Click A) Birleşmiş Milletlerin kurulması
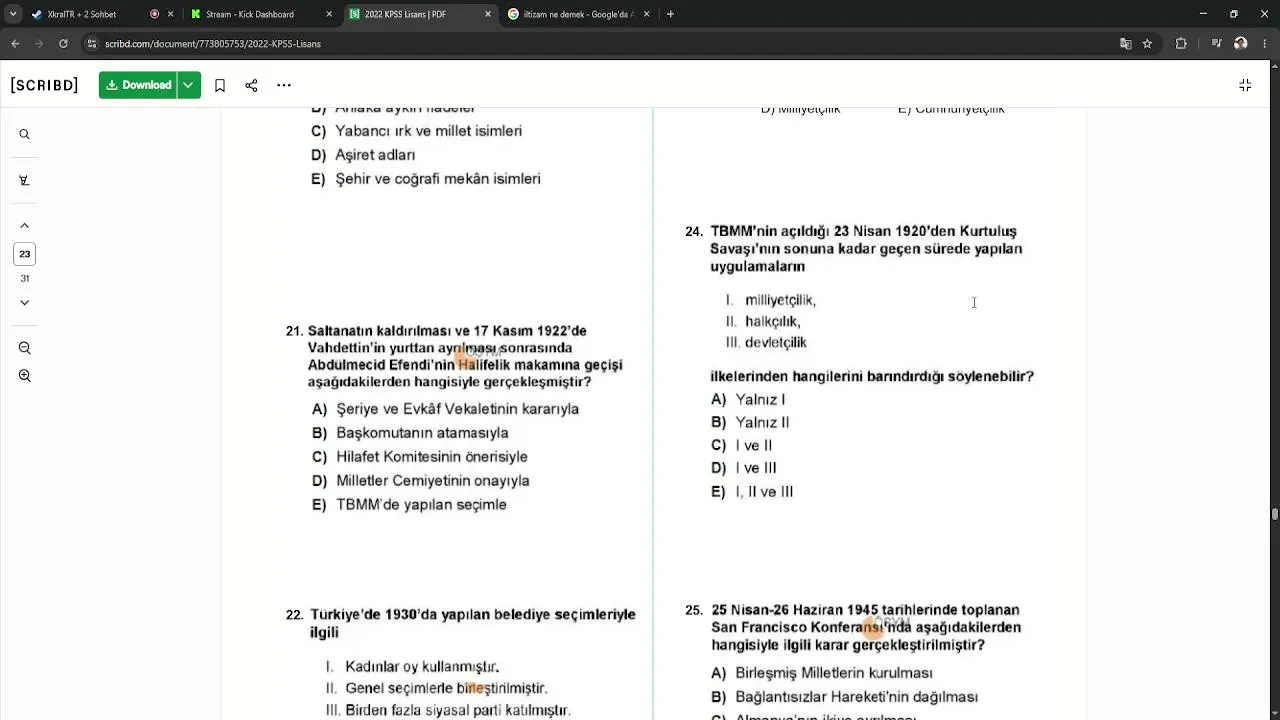Screen dimensions: 1280x720 822,673
